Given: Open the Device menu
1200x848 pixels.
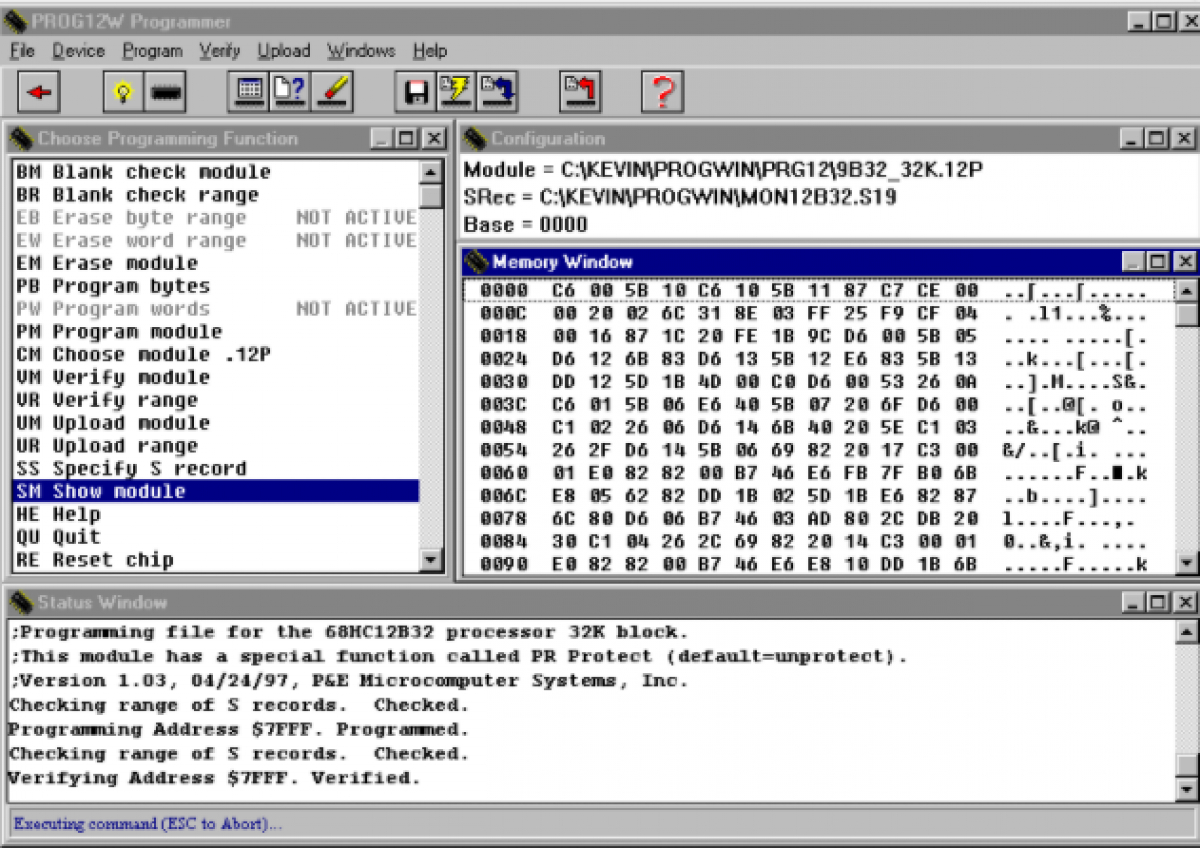Looking at the screenshot, I should tap(78, 50).
